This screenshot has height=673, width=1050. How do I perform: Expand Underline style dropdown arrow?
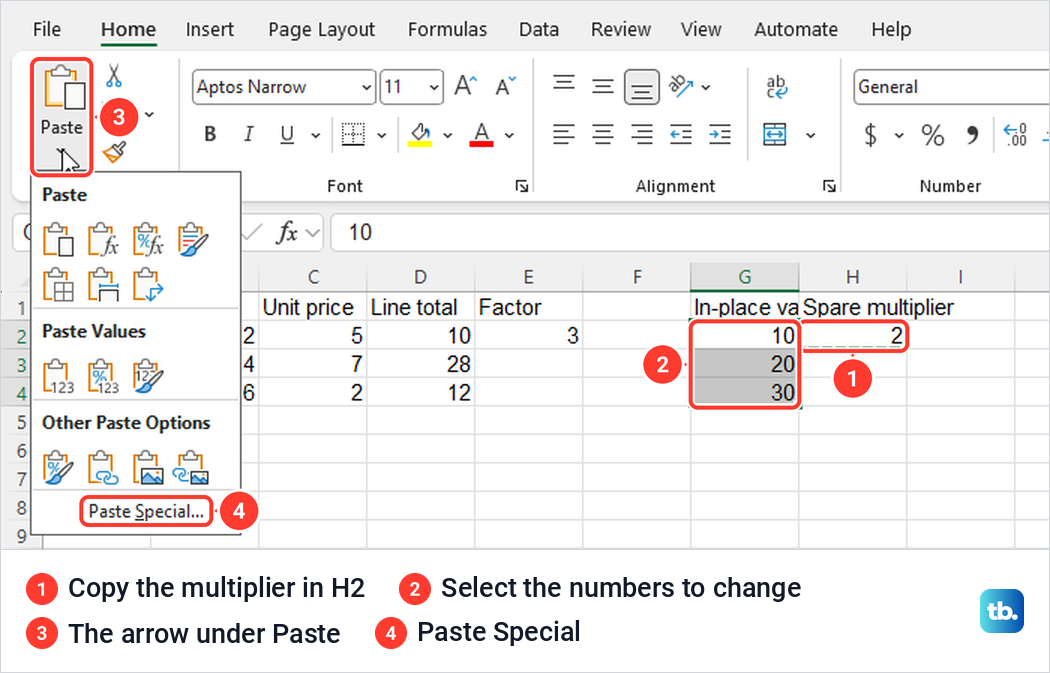315,135
